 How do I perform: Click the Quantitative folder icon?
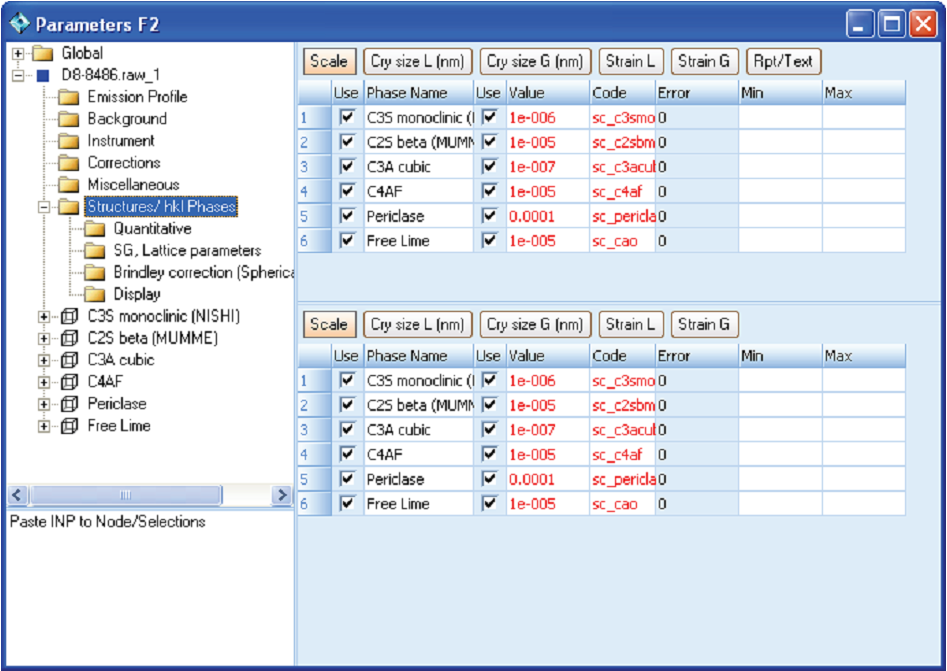click(x=95, y=229)
